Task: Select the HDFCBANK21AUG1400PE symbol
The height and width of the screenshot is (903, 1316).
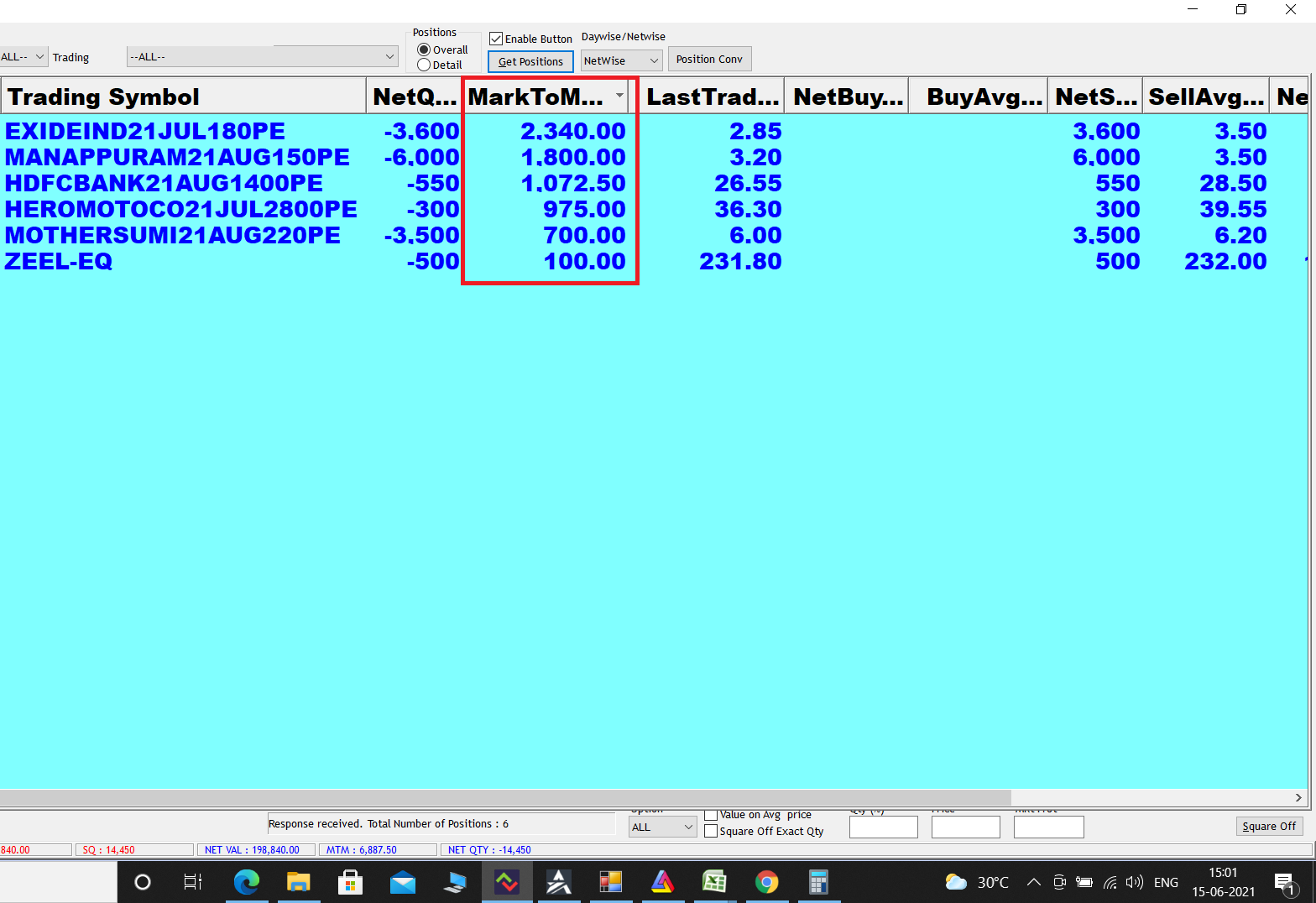Action: tap(164, 183)
